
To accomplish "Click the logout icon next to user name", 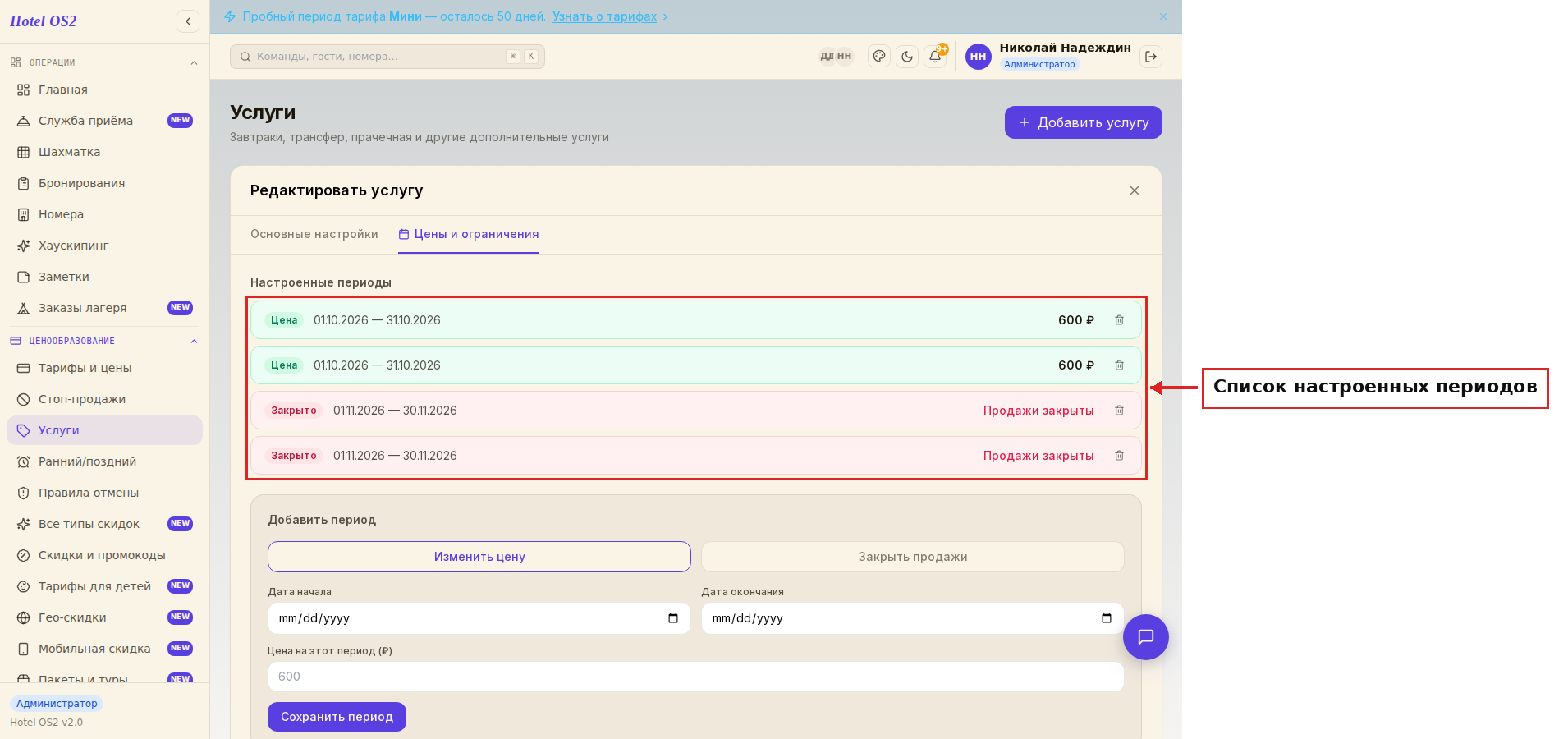I will (x=1151, y=57).
